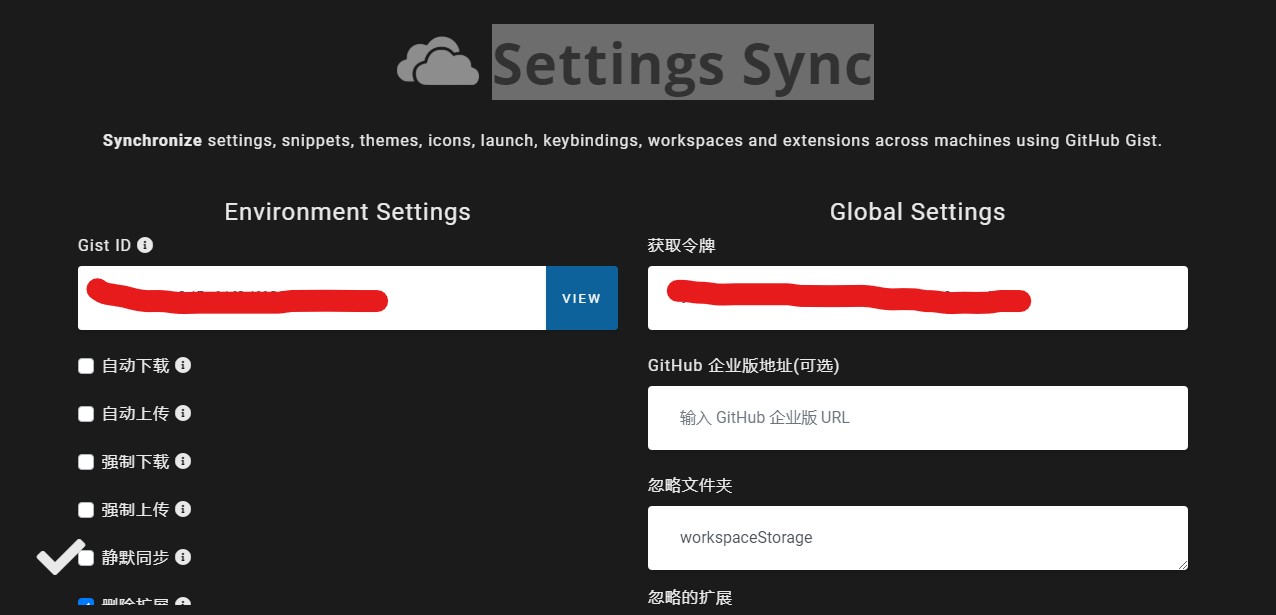
Task: Toggle the 静默同步 checkbox
Action: (86, 558)
